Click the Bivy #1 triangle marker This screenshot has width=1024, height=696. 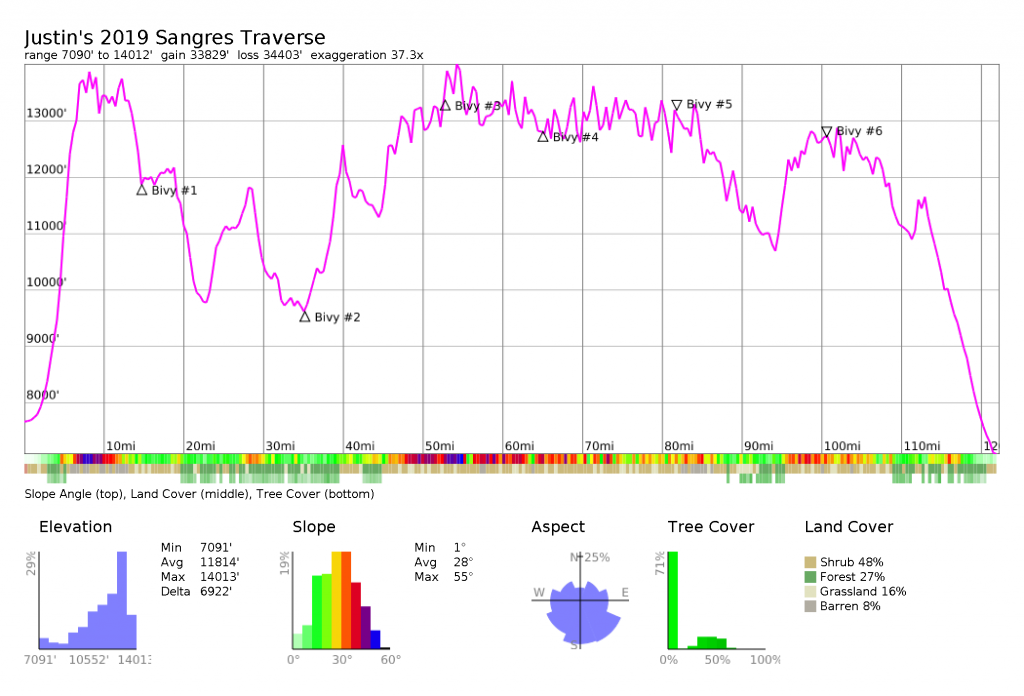(x=142, y=190)
